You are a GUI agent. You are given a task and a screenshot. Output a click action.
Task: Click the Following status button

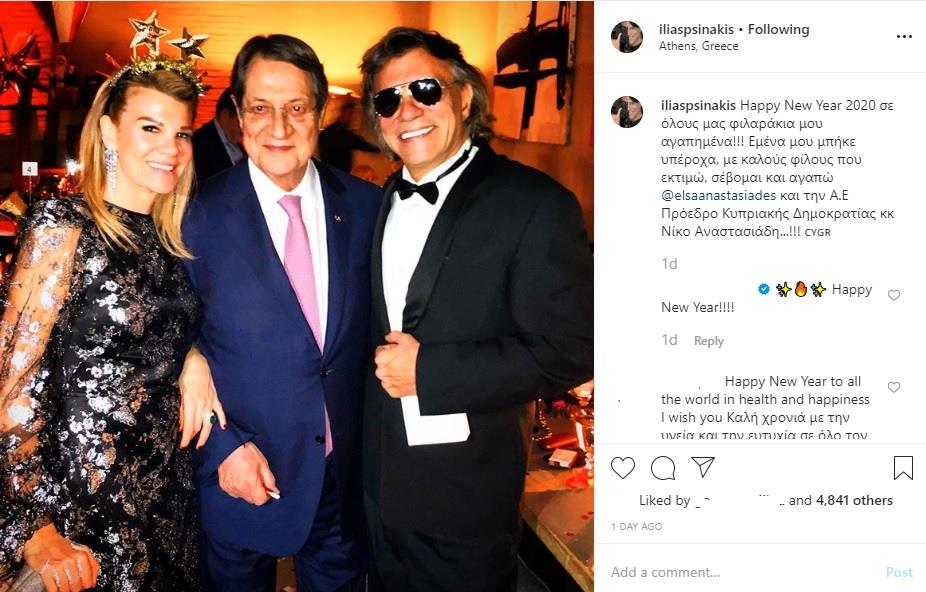point(778,29)
